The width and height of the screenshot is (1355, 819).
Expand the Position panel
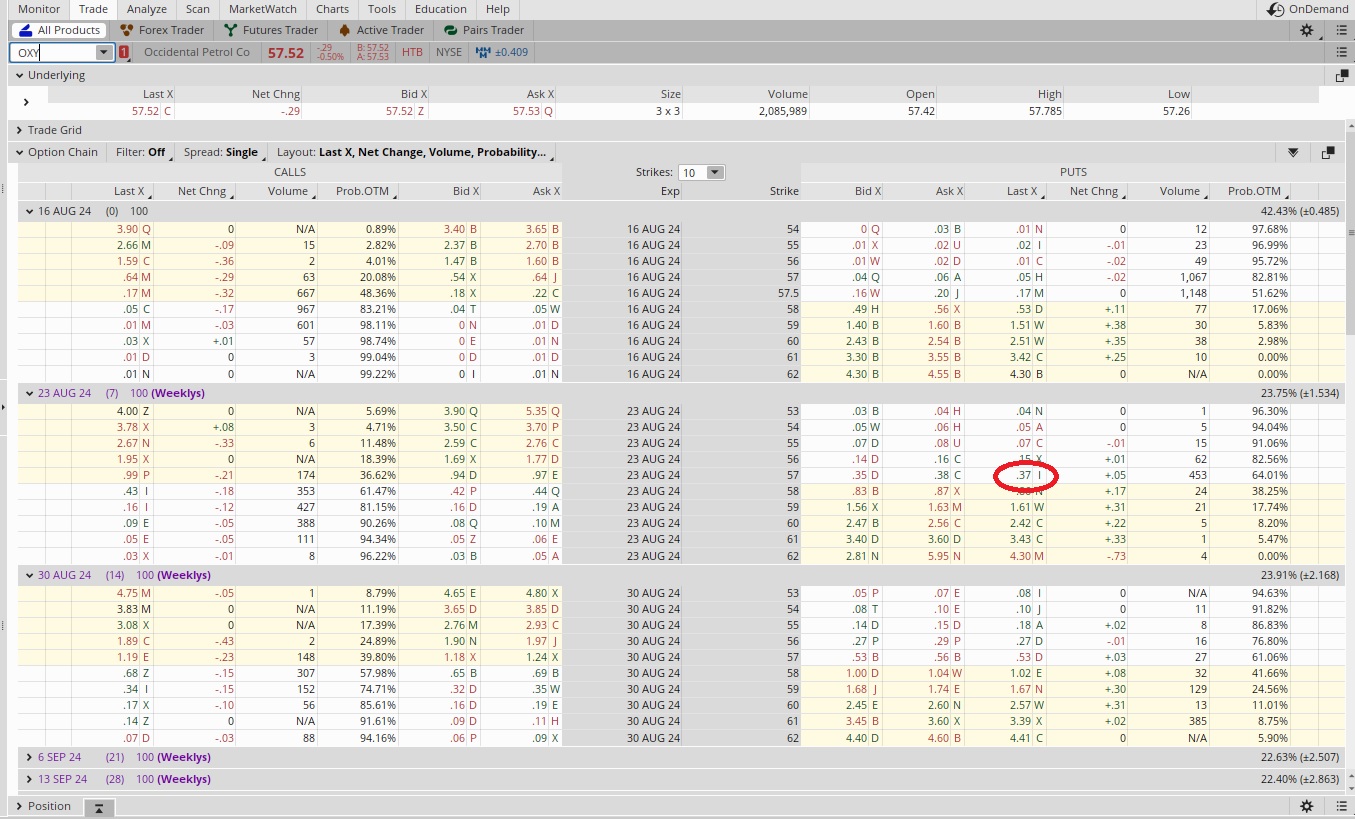click(x=19, y=806)
